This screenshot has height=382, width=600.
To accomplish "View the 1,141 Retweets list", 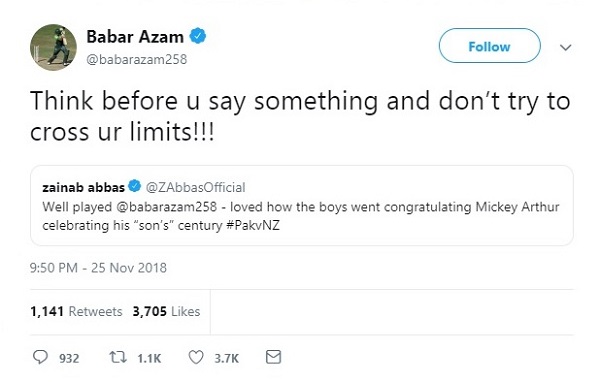I will coord(76,311).
